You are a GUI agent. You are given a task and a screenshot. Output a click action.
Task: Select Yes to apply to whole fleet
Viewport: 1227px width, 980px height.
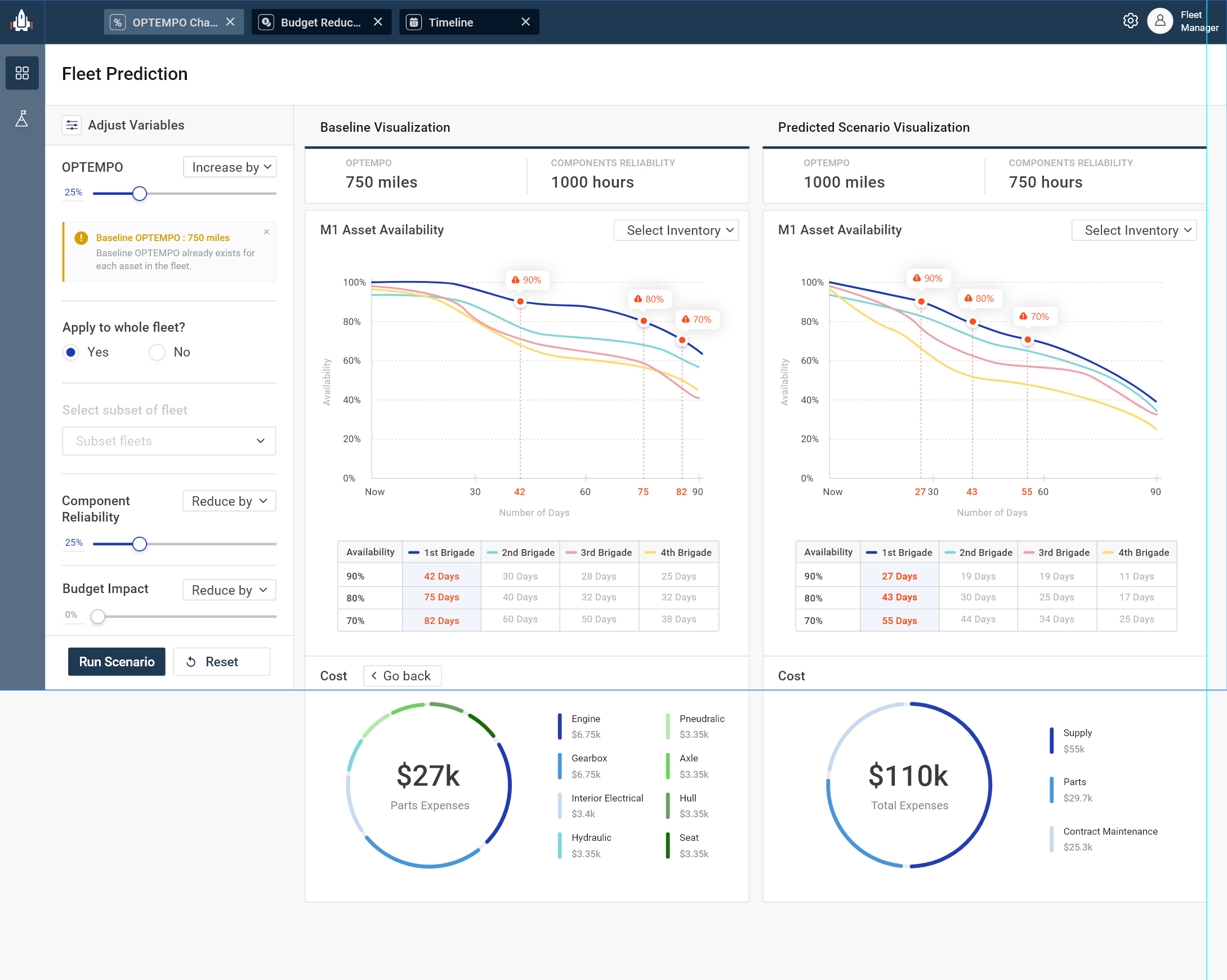[70, 351]
